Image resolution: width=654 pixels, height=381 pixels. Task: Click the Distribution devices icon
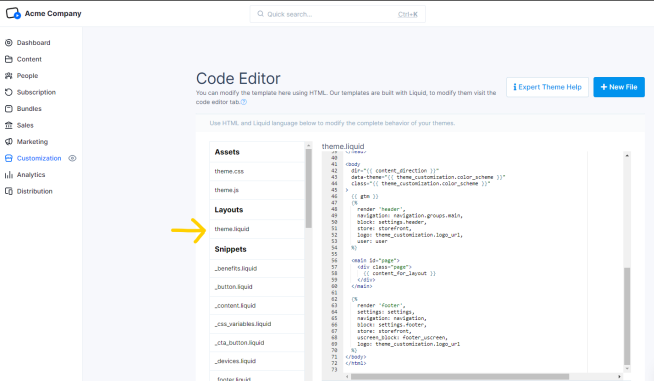(9, 191)
